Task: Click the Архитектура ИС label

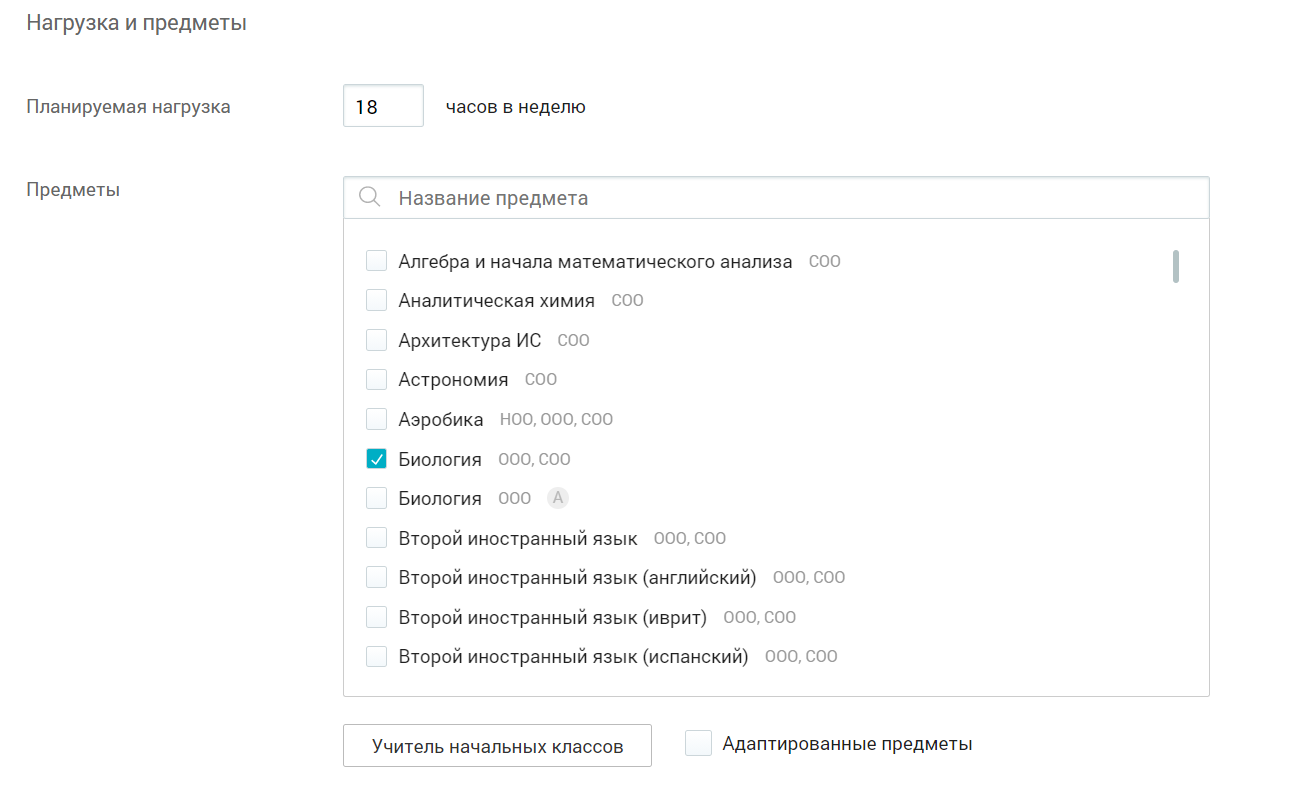Action: (x=469, y=340)
